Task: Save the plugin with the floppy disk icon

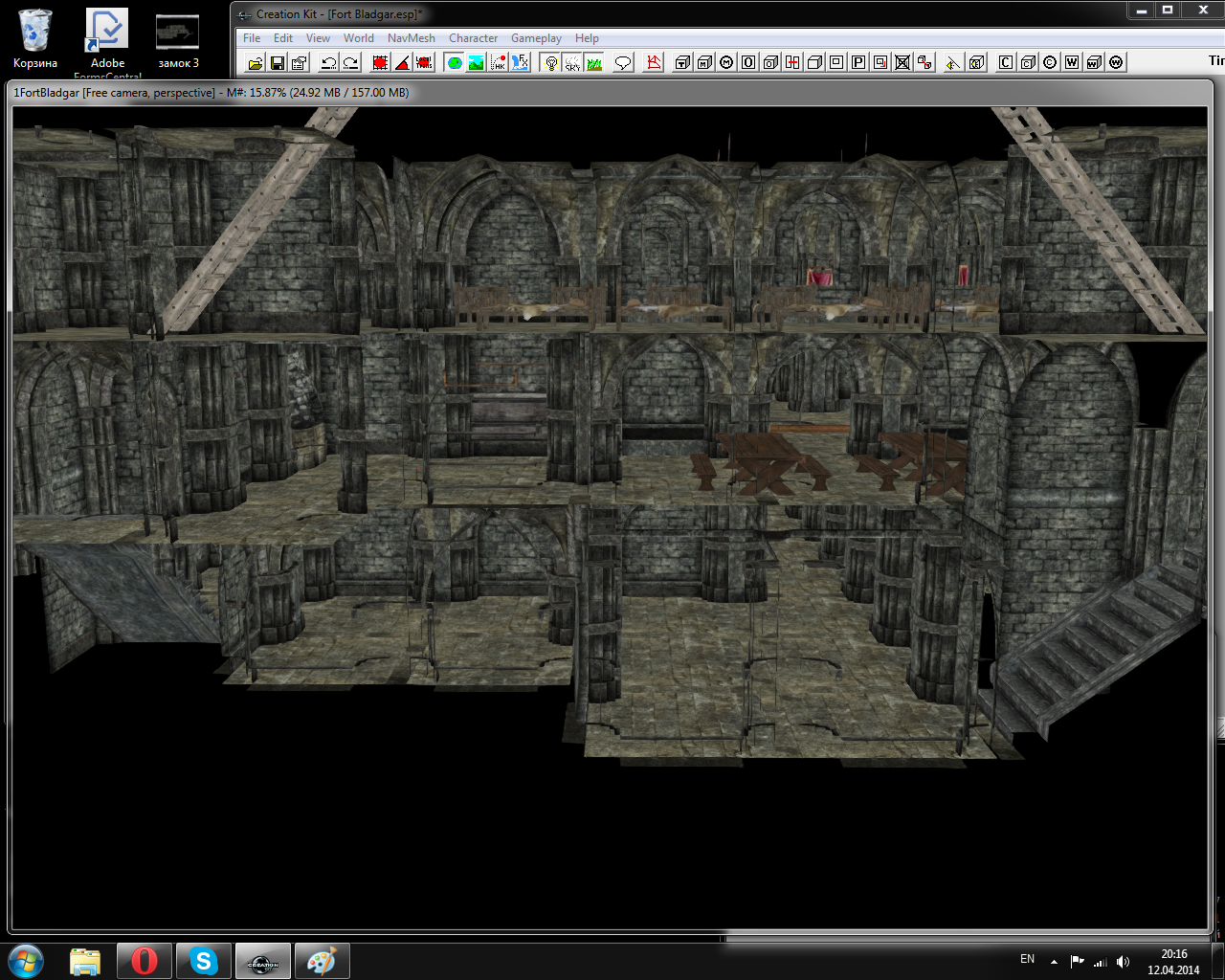Action: point(277,62)
